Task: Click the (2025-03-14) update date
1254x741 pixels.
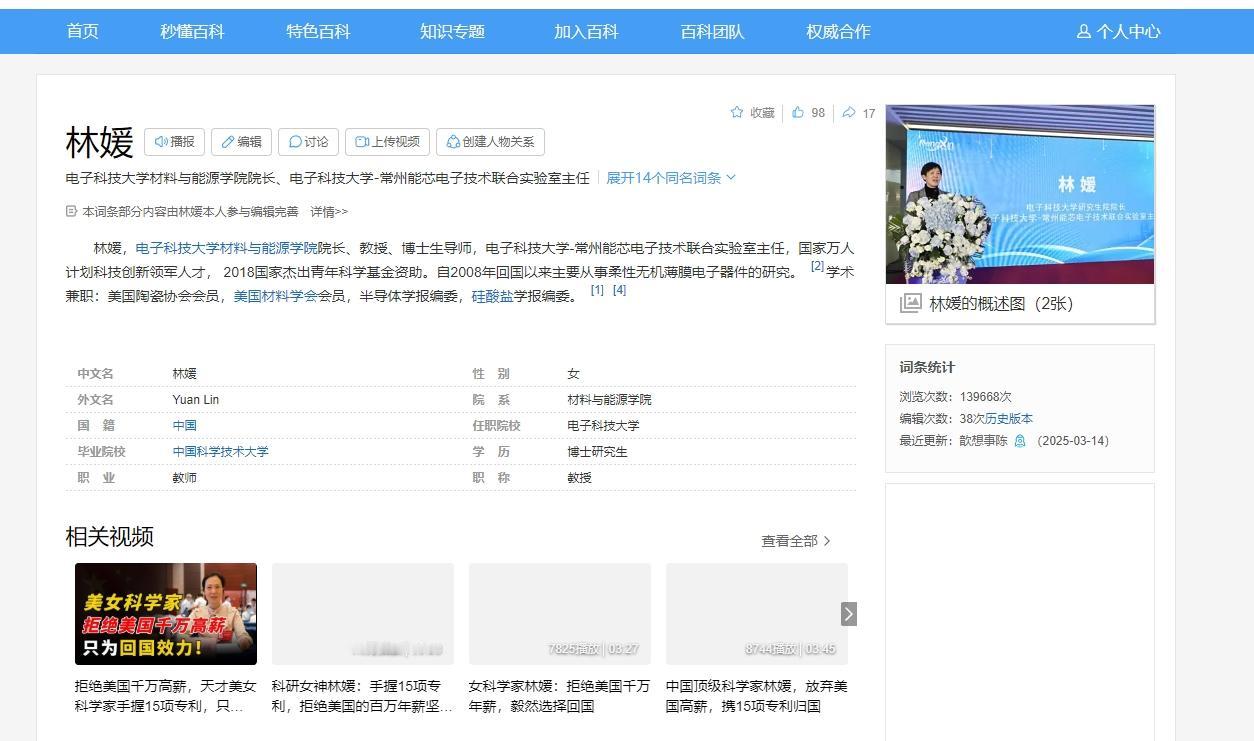Action: coord(1073,441)
